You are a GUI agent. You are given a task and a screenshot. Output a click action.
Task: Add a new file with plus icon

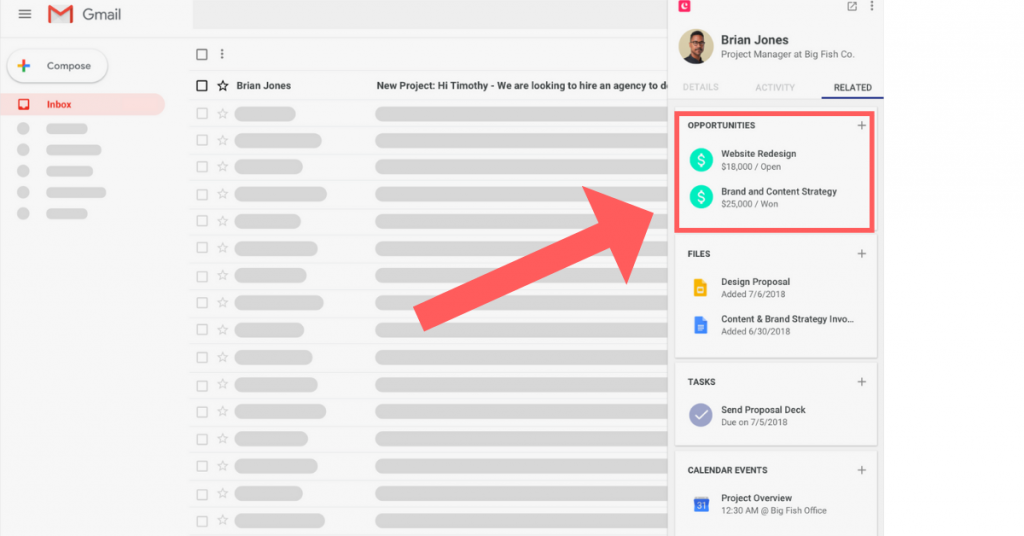coord(862,254)
